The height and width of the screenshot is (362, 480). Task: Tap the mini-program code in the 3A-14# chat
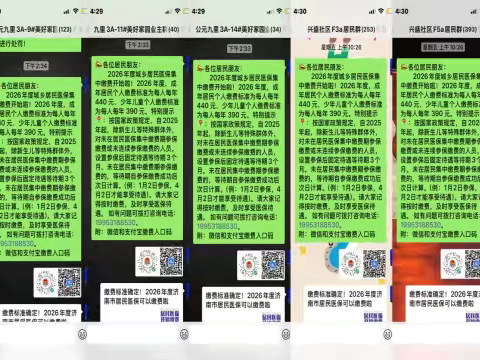click(249, 265)
